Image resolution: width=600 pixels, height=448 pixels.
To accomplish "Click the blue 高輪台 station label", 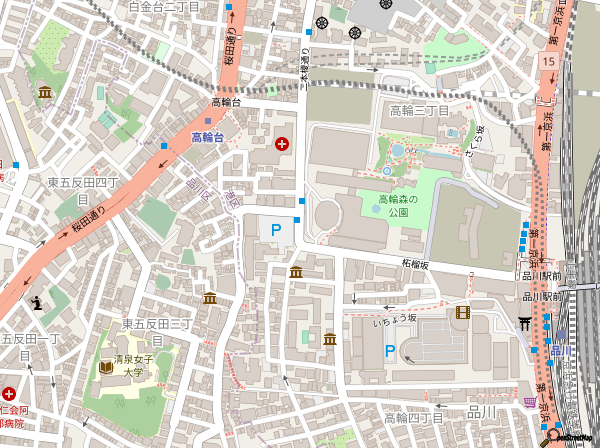I will click(x=209, y=136).
